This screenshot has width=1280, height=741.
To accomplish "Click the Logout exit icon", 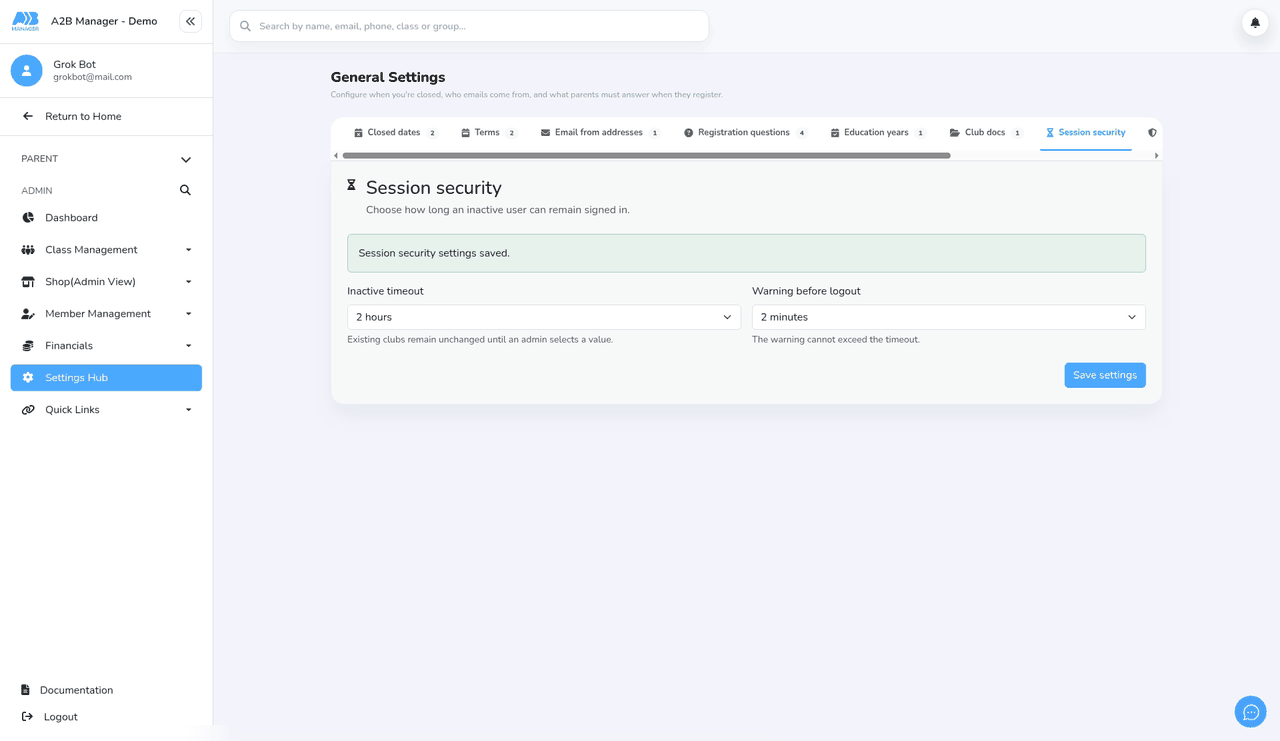I will tap(28, 717).
